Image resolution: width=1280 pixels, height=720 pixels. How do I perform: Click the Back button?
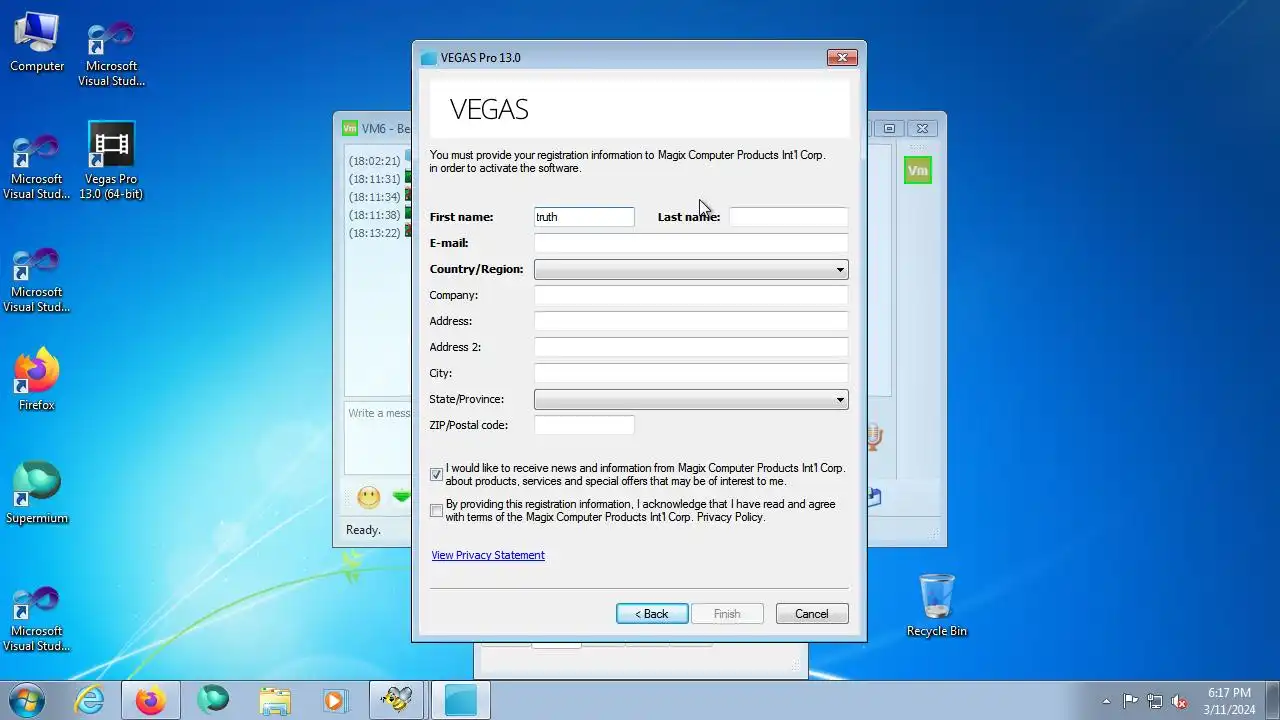click(x=652, y=614)
